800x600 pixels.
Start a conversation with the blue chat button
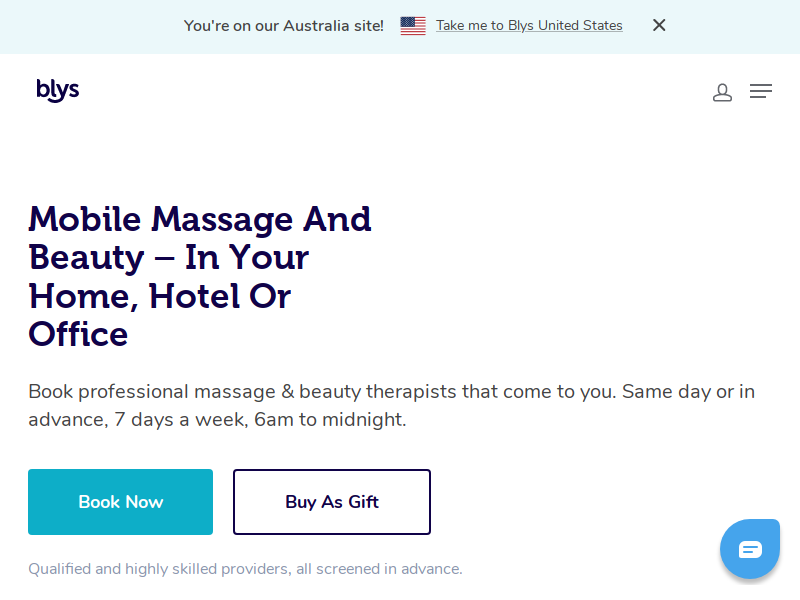(x=749, y=549)
